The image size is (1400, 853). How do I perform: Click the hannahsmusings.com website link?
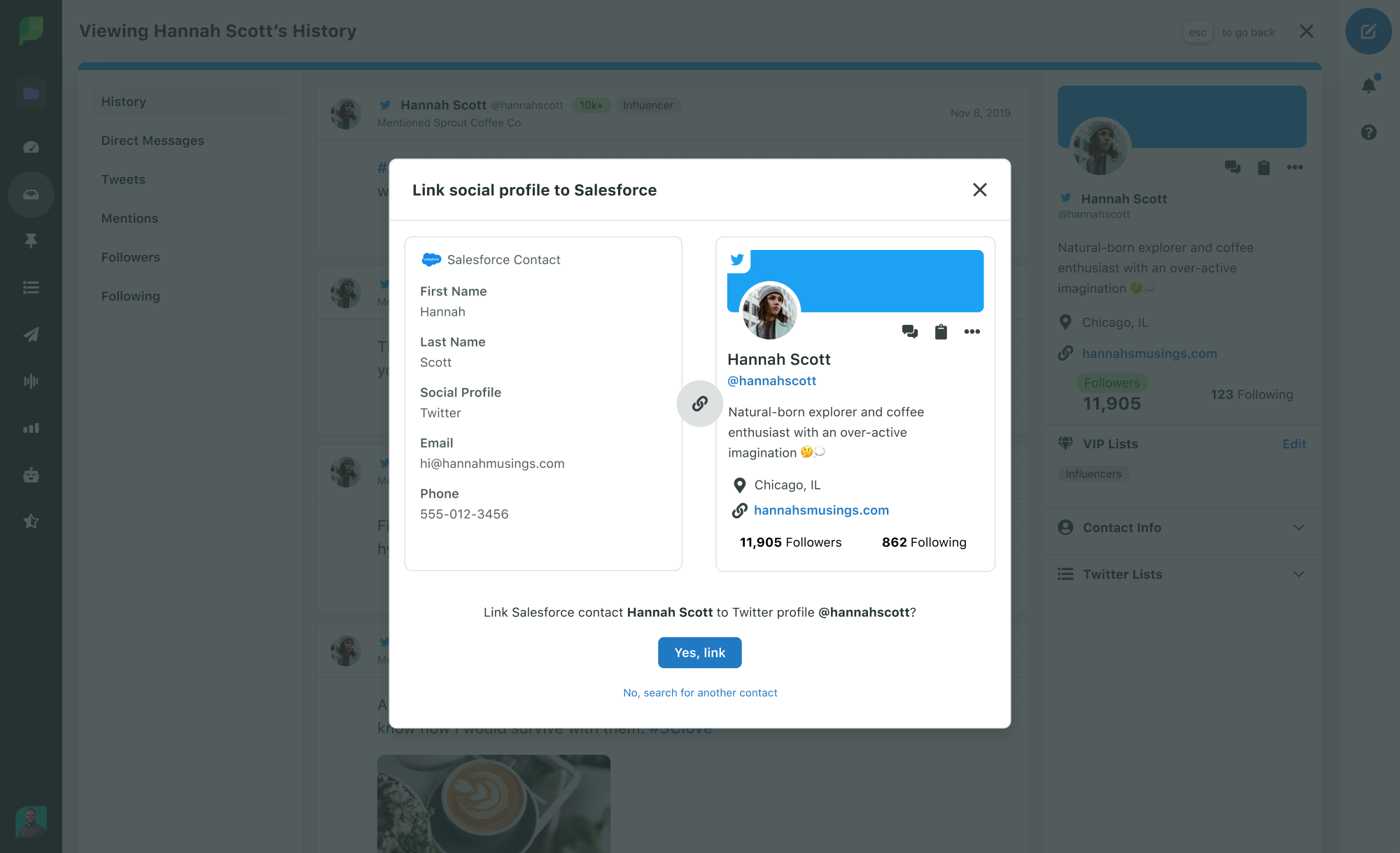[821, 510]
